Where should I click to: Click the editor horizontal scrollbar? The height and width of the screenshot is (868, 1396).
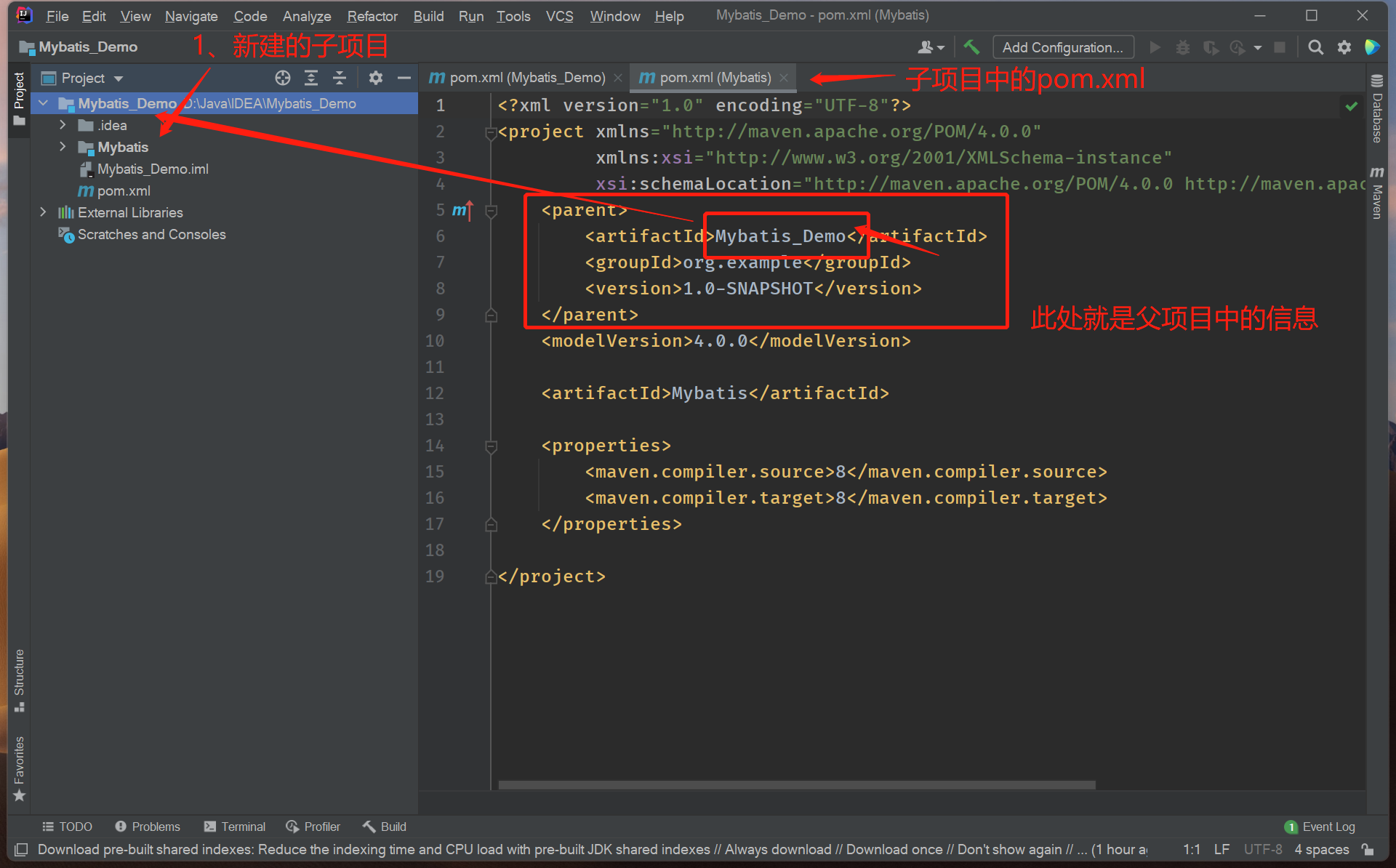coord(796,785)
